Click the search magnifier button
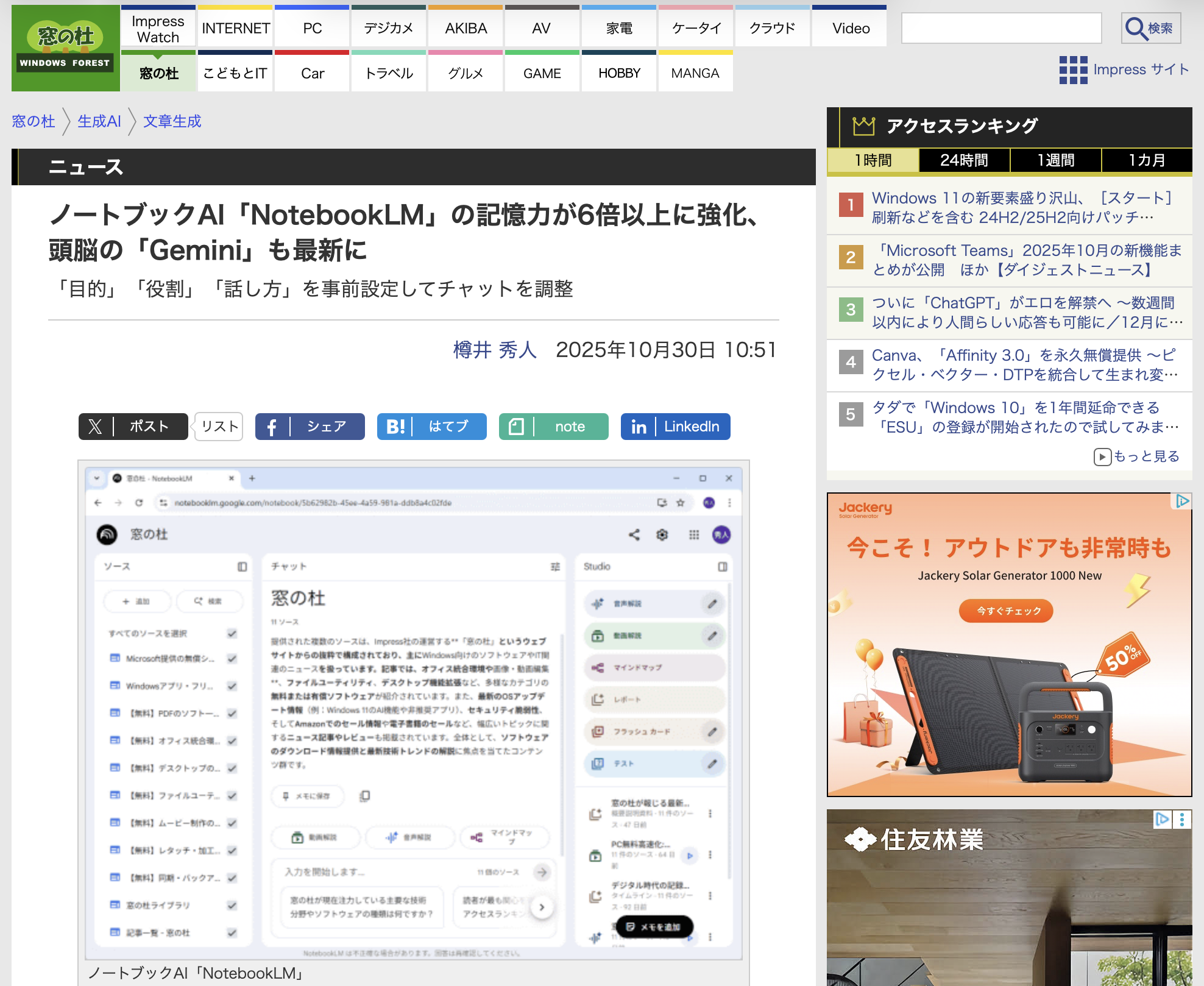The image size is (1204, 986). click(x=1150, y=28)
